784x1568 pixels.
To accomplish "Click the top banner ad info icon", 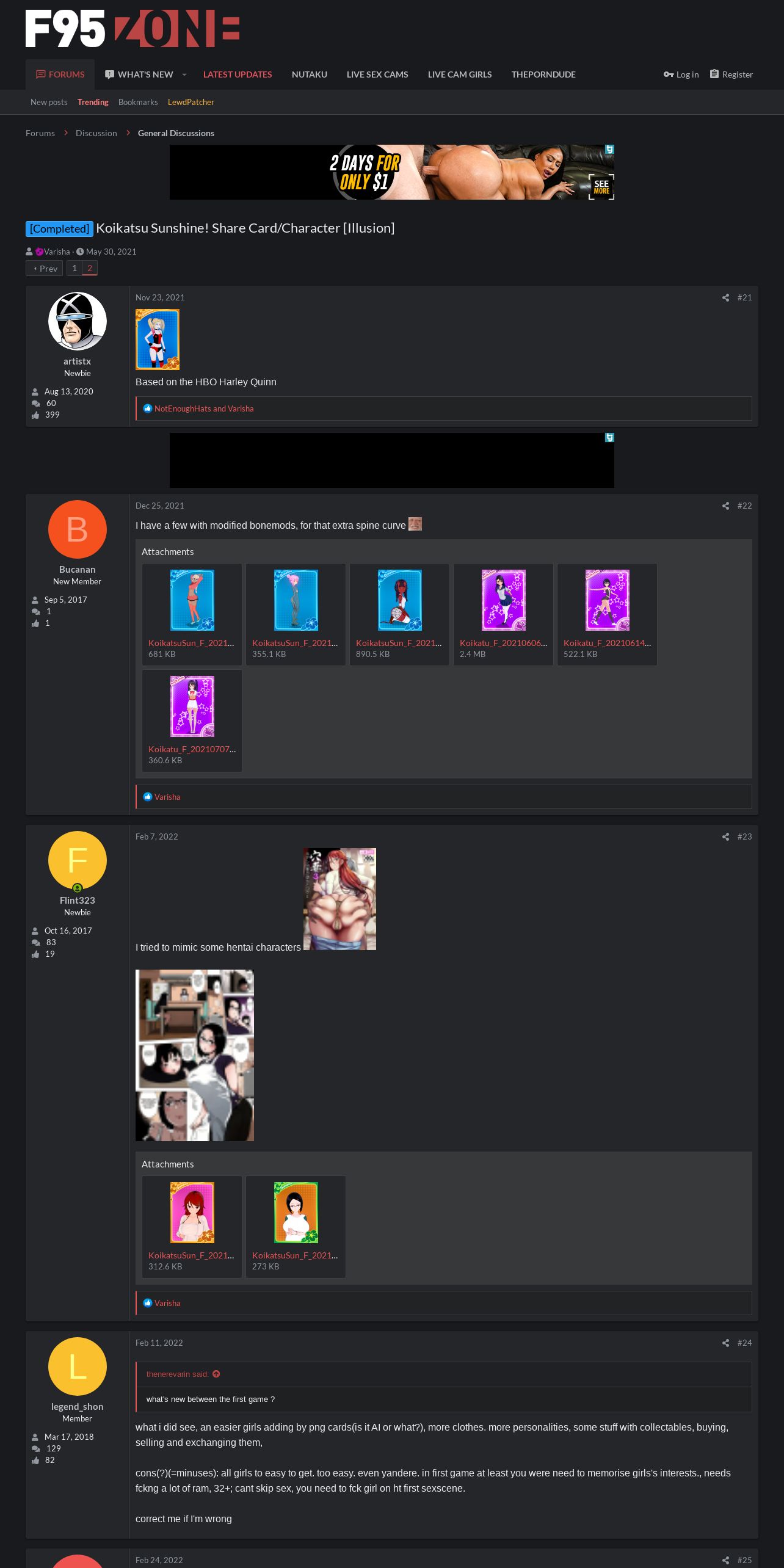I will click(x=609, y=149).
